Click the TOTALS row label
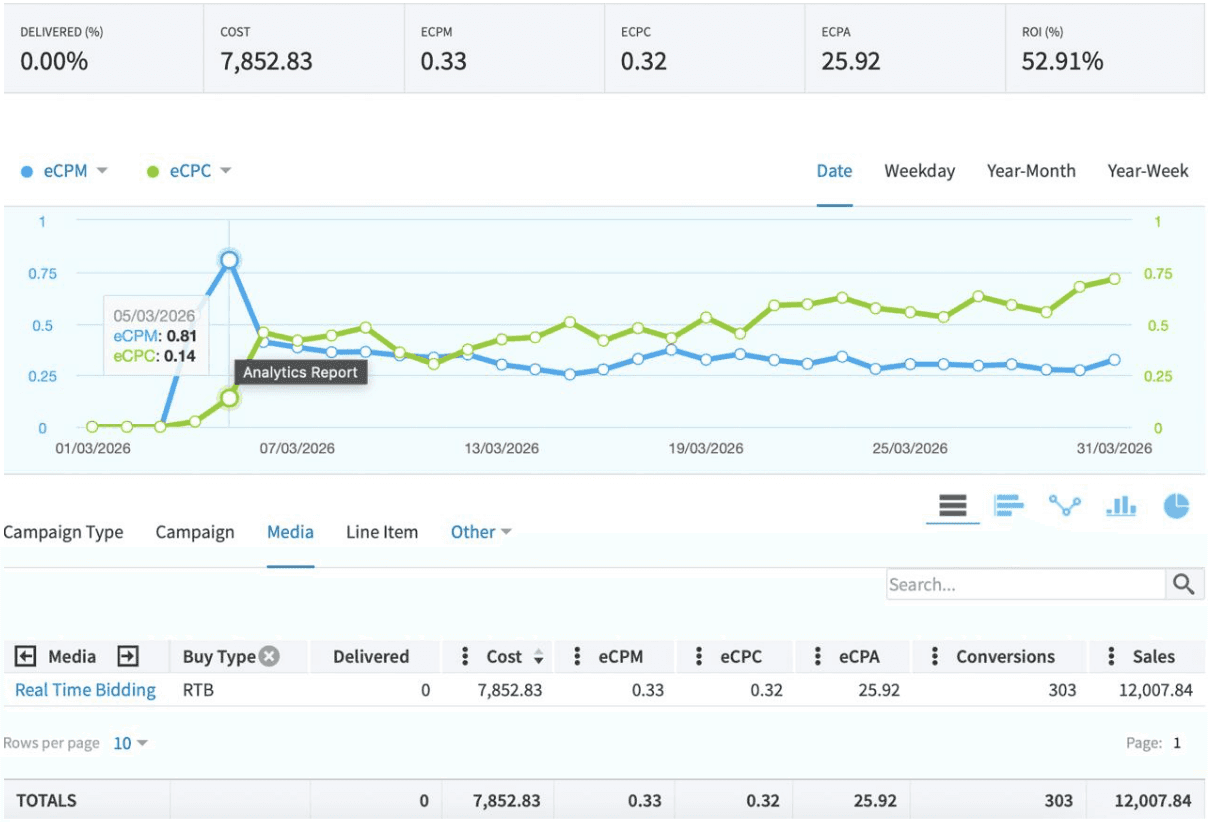The height and width of the screenshot is (822, 1208). (x=46, y=801)
